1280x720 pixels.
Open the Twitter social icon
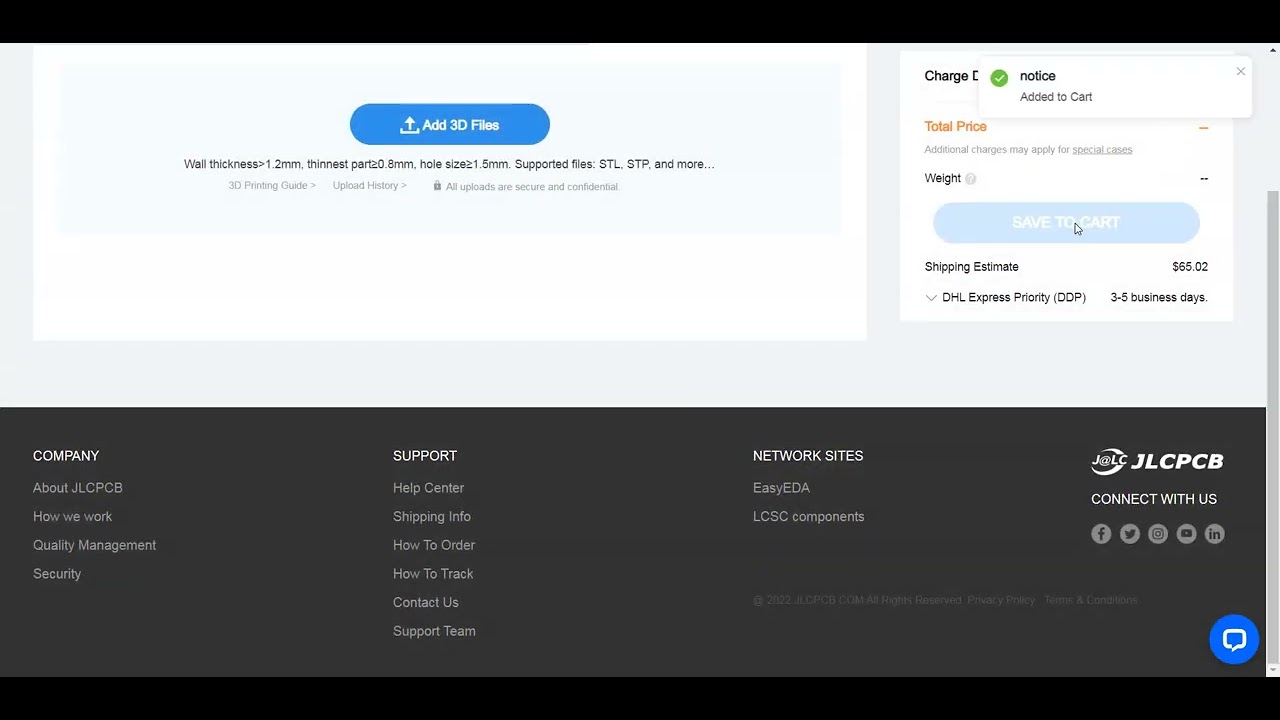coord(1130,534)
